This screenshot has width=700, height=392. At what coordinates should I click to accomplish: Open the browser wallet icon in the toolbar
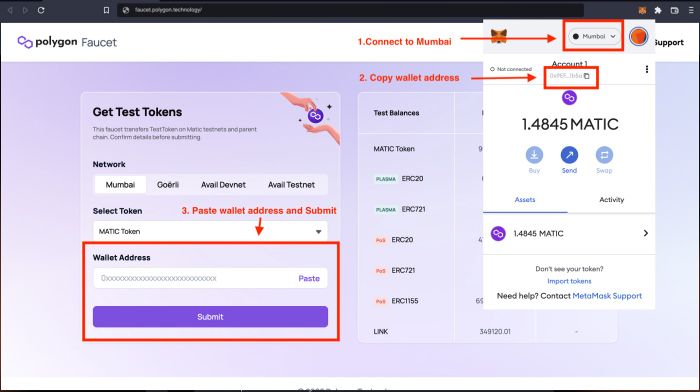[x=675, y=10]
